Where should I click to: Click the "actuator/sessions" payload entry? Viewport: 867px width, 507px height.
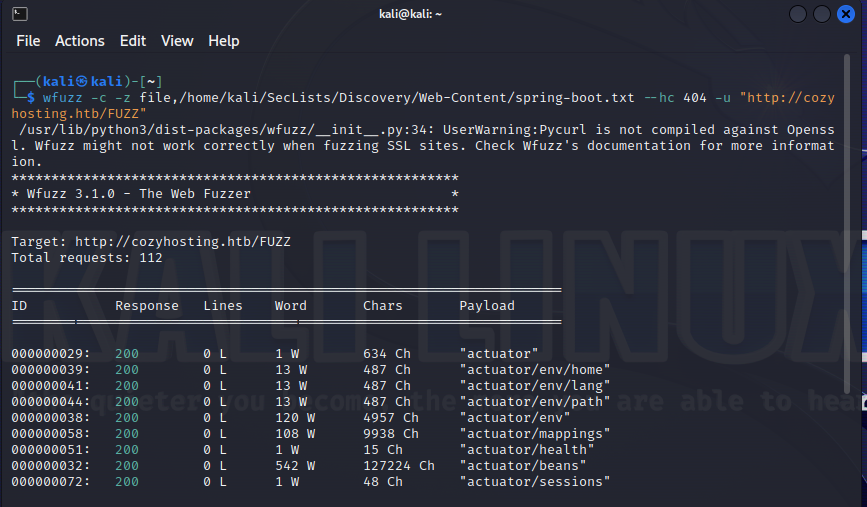(534, 482)
